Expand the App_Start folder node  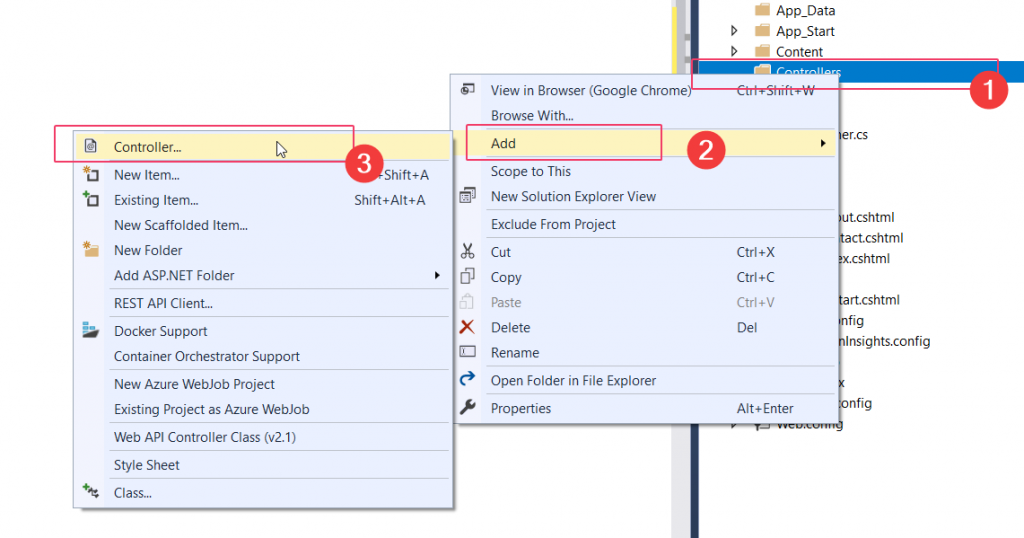click(735, 31)
